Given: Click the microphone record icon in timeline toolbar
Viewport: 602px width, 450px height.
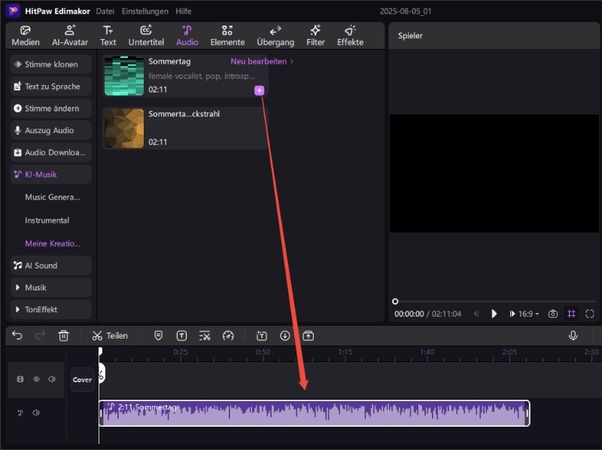Looking at the screenshot, I should tap(573, 336).
